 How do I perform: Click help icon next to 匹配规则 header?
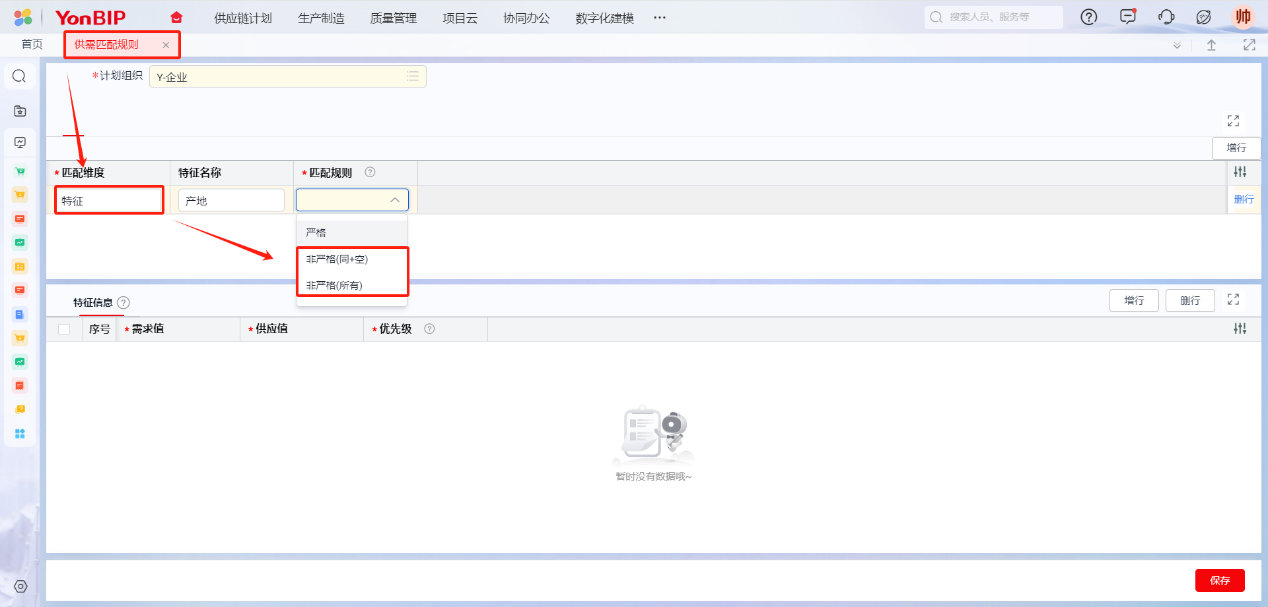[x=370, y=173]
